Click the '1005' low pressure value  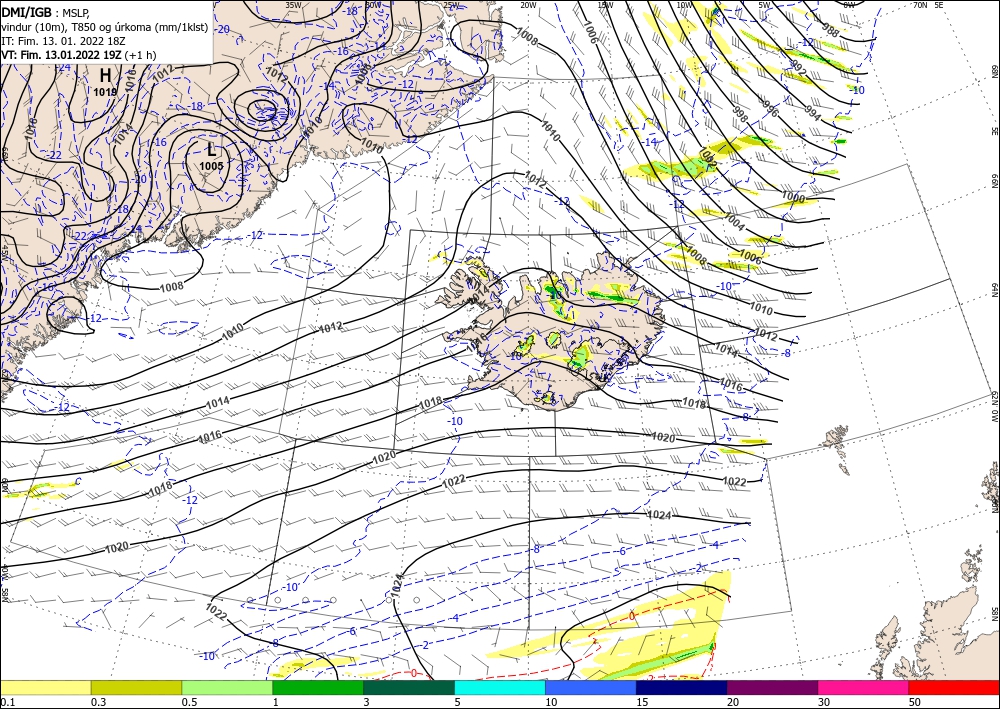[x=211, y=166]
